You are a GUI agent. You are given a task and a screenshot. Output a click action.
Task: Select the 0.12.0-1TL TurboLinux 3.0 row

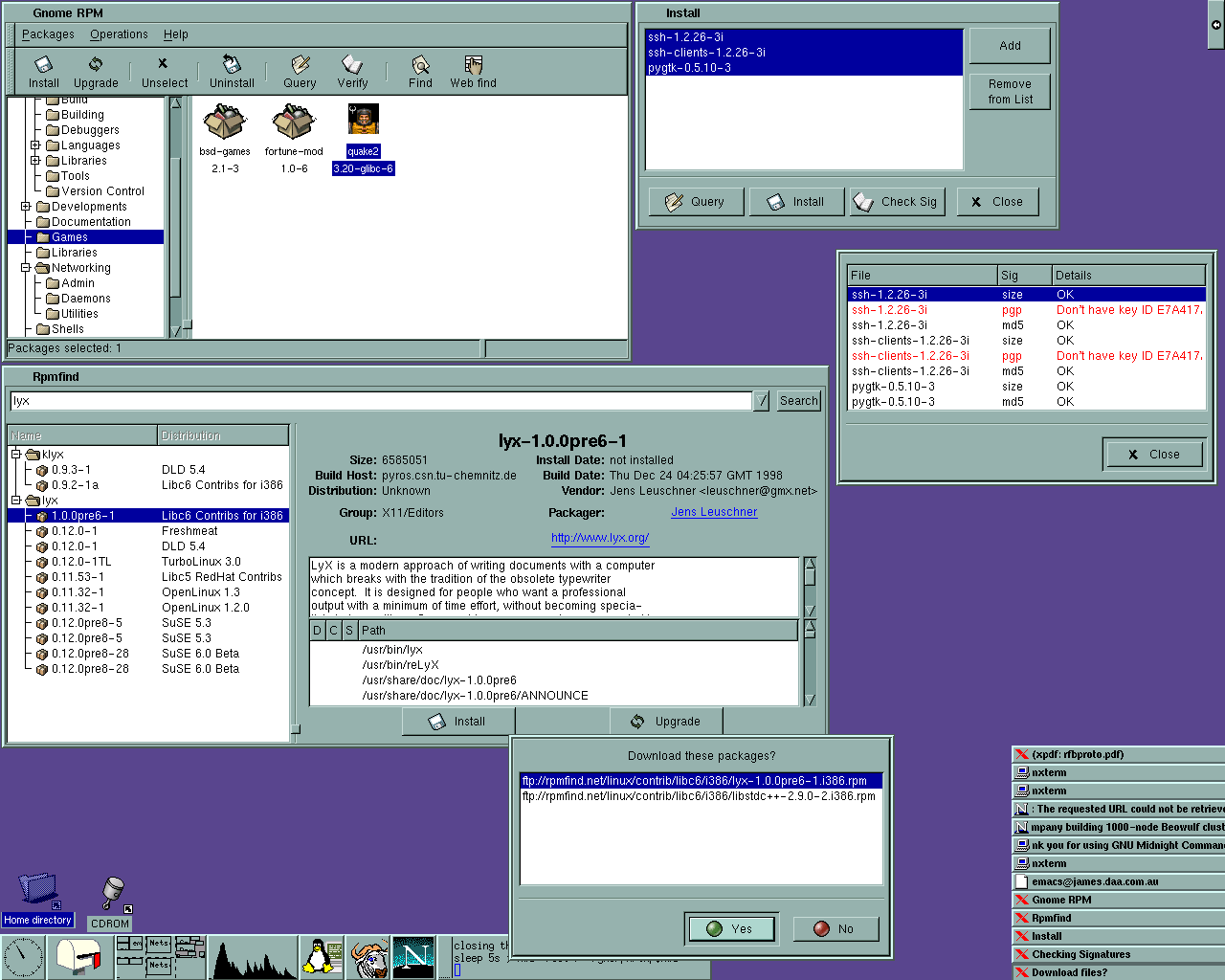[147, 562]
